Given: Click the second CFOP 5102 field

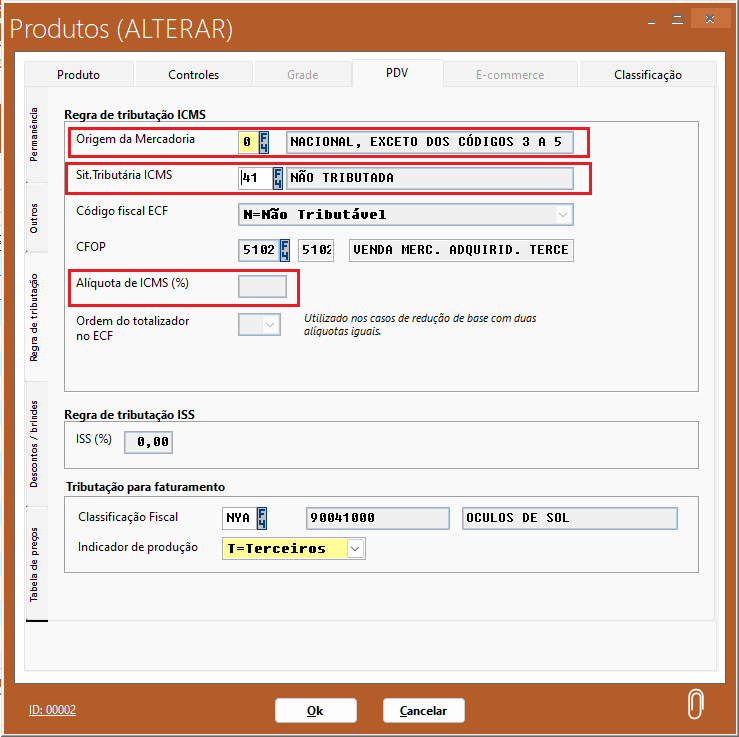Looking at the screenshot, I should pyautogui.click(x=316, y=250).
